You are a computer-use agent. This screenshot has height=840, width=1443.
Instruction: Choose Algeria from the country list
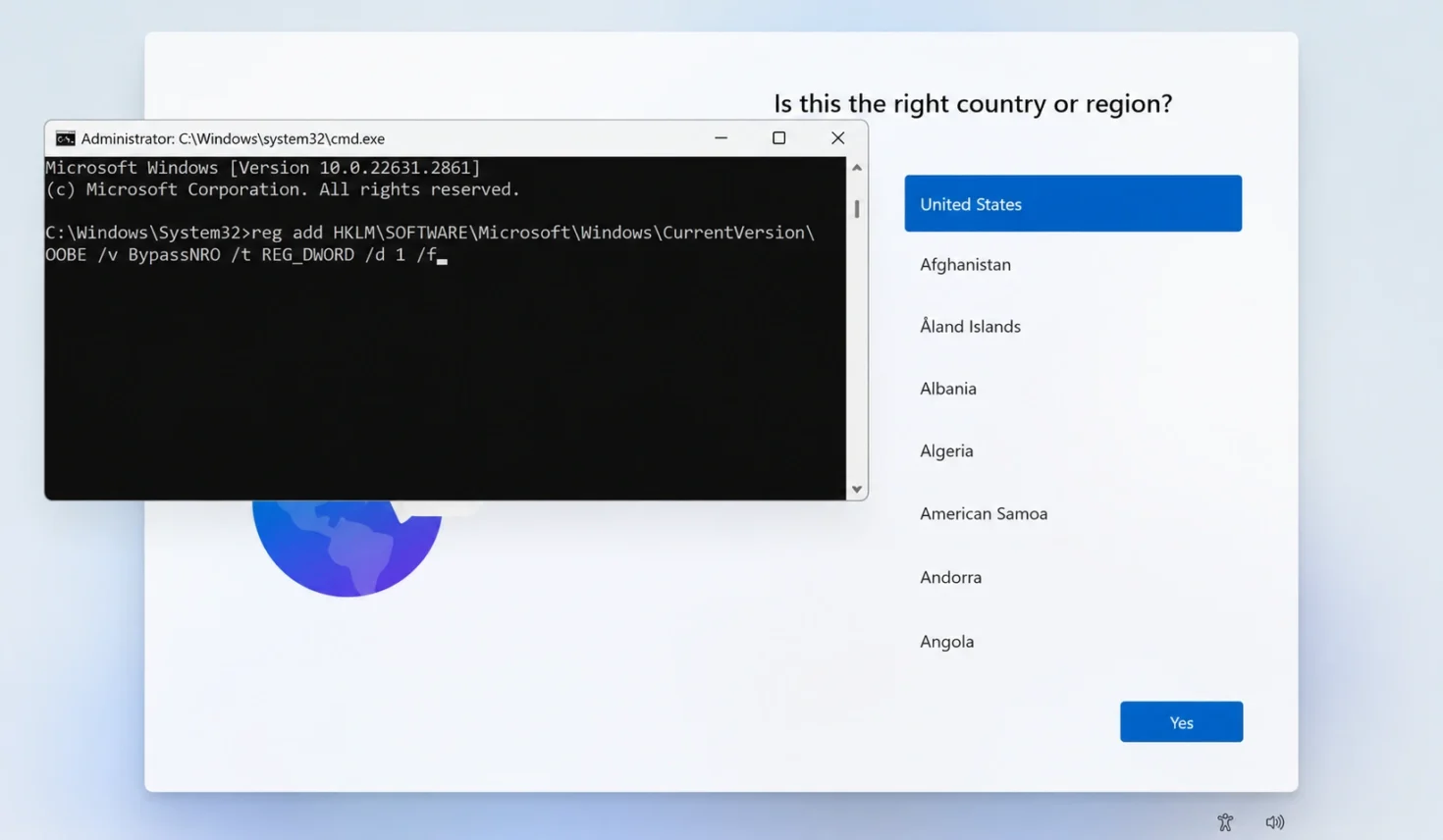click(x=1073, y=450)
